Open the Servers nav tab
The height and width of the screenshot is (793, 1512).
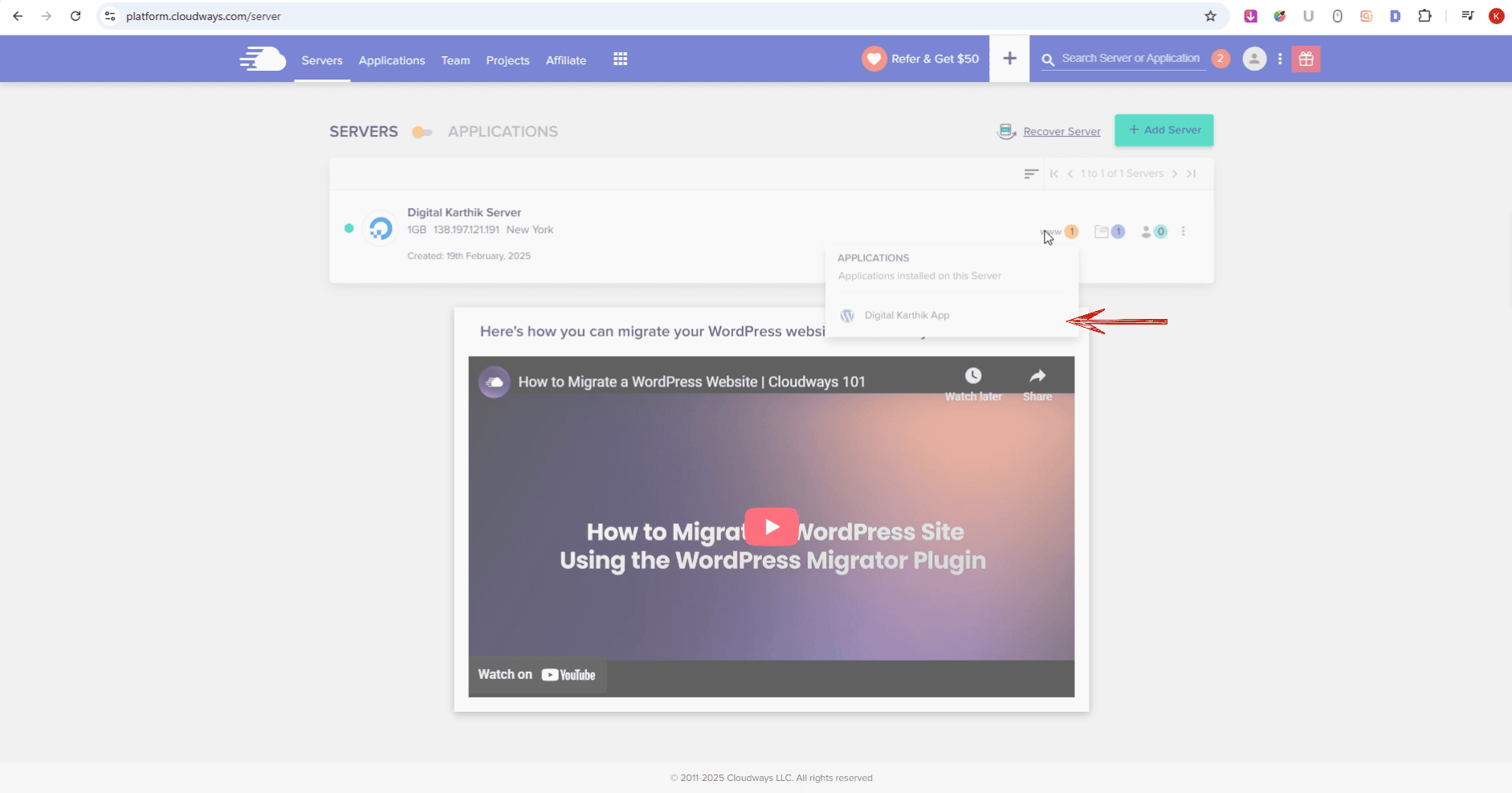pos(322,60)
